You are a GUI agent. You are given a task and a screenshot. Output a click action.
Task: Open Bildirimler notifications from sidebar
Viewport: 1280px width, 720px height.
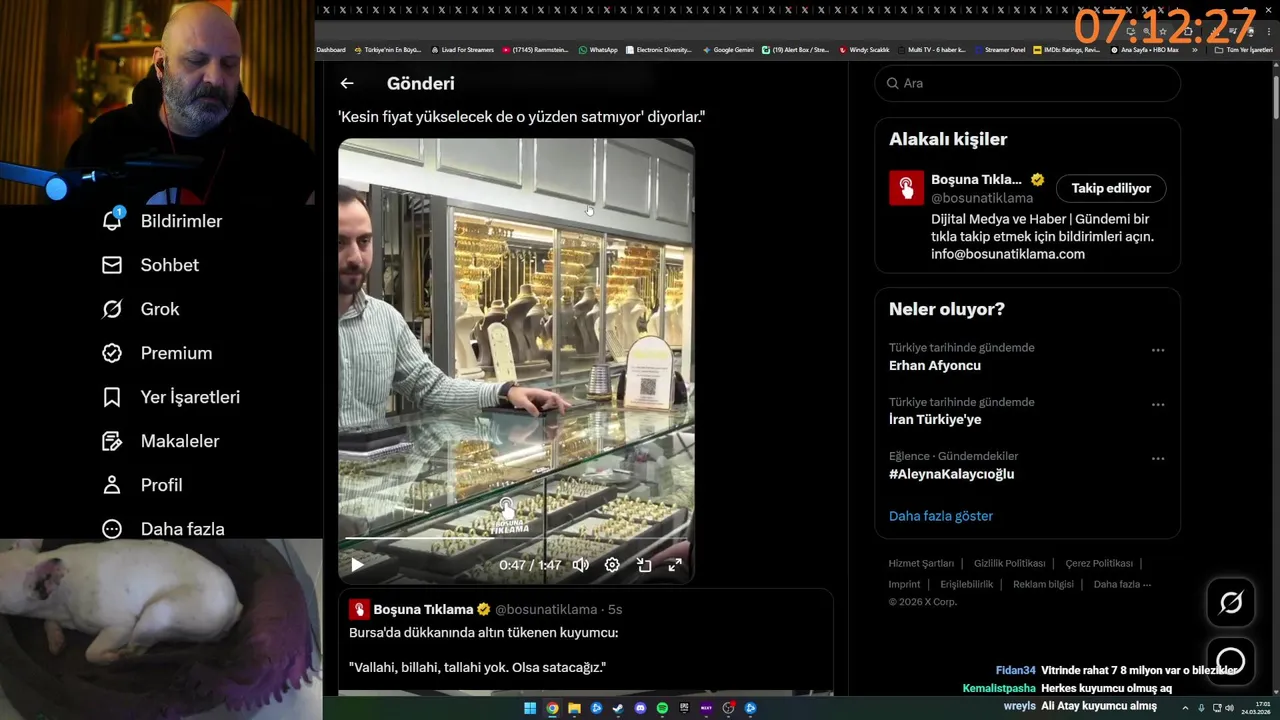pos(162,221)
